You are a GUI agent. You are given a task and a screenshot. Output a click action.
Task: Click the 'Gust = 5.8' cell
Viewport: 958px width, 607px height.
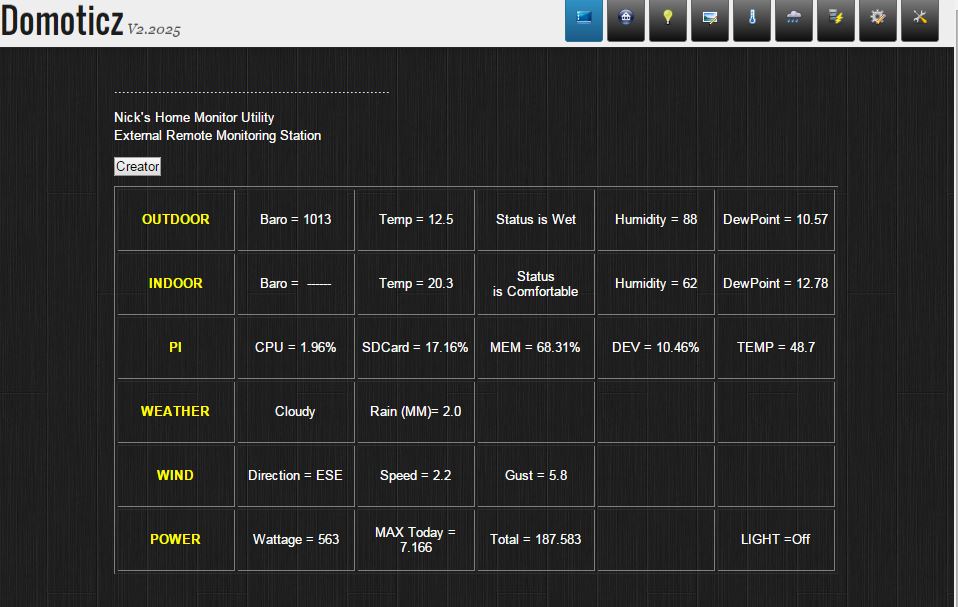(x=536, y=476)
